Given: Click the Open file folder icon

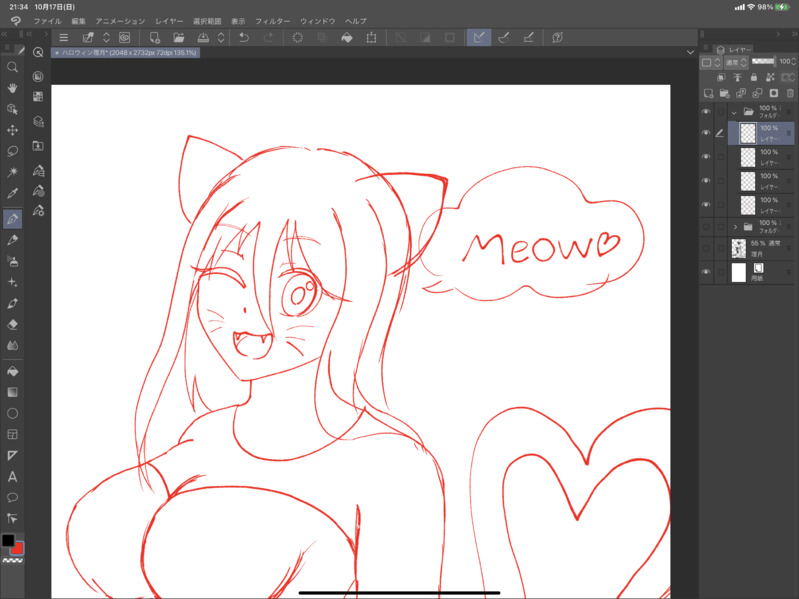Looking at the screenshot, I should click(x=179, y=37).
